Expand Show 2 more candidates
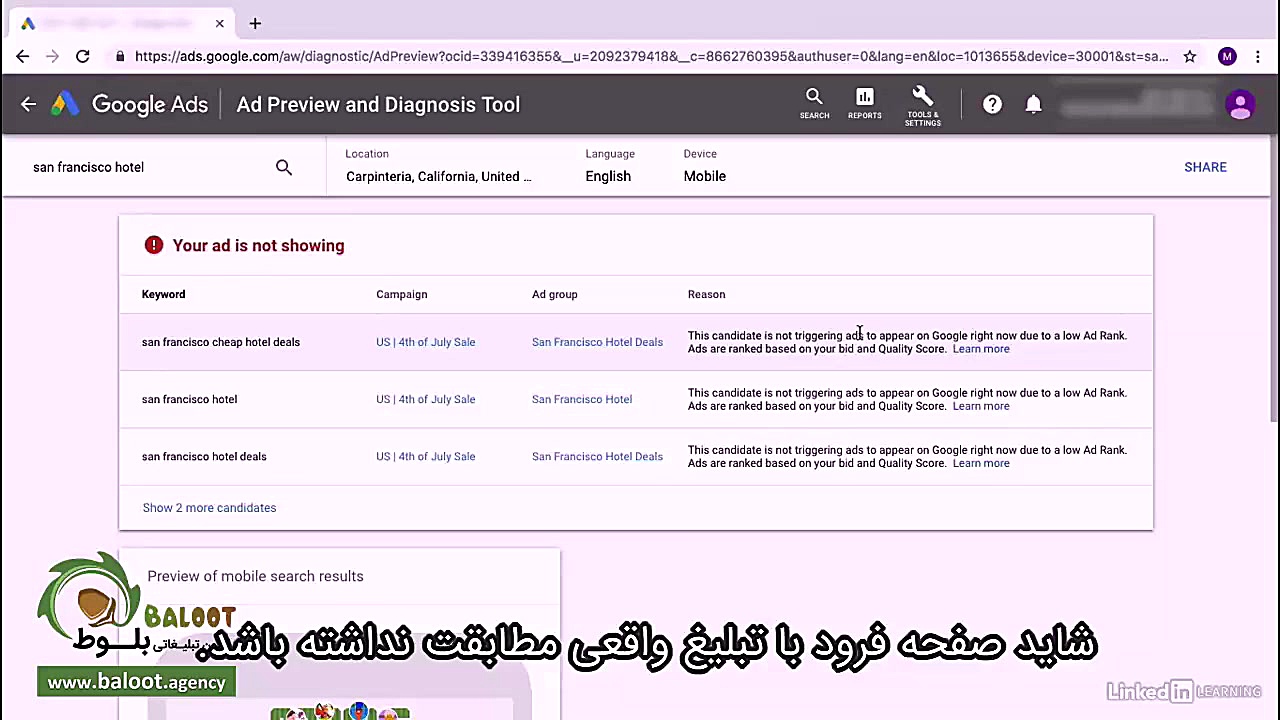 [209, 508]
